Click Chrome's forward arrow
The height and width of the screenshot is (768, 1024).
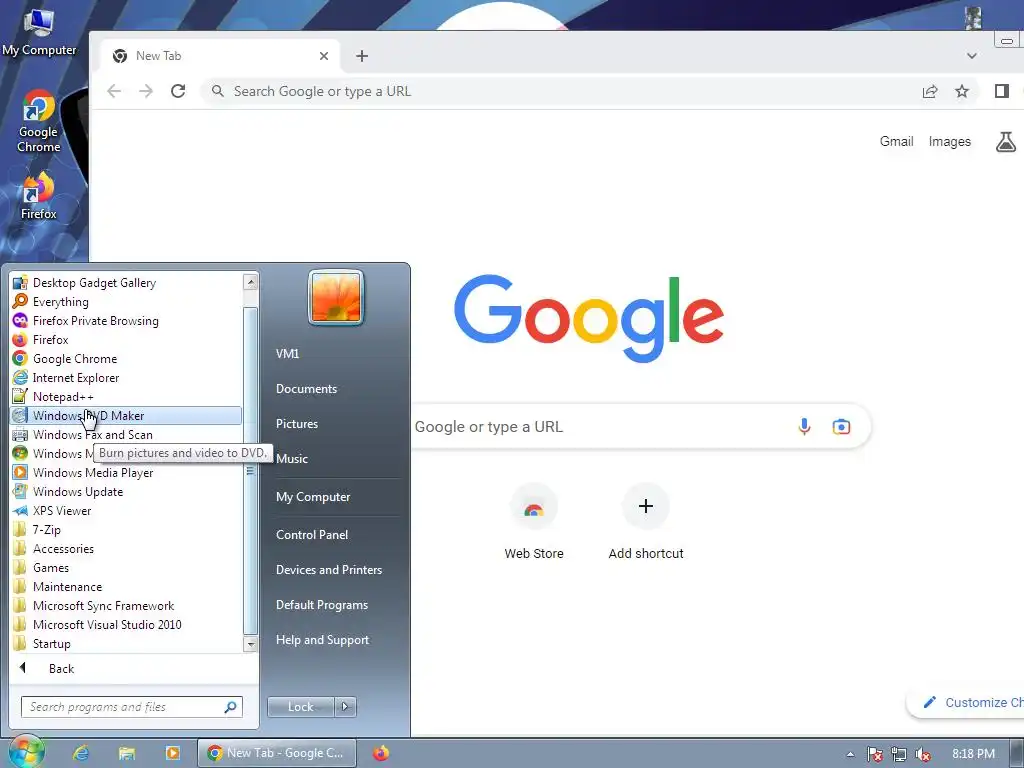(x=146, y=91)
